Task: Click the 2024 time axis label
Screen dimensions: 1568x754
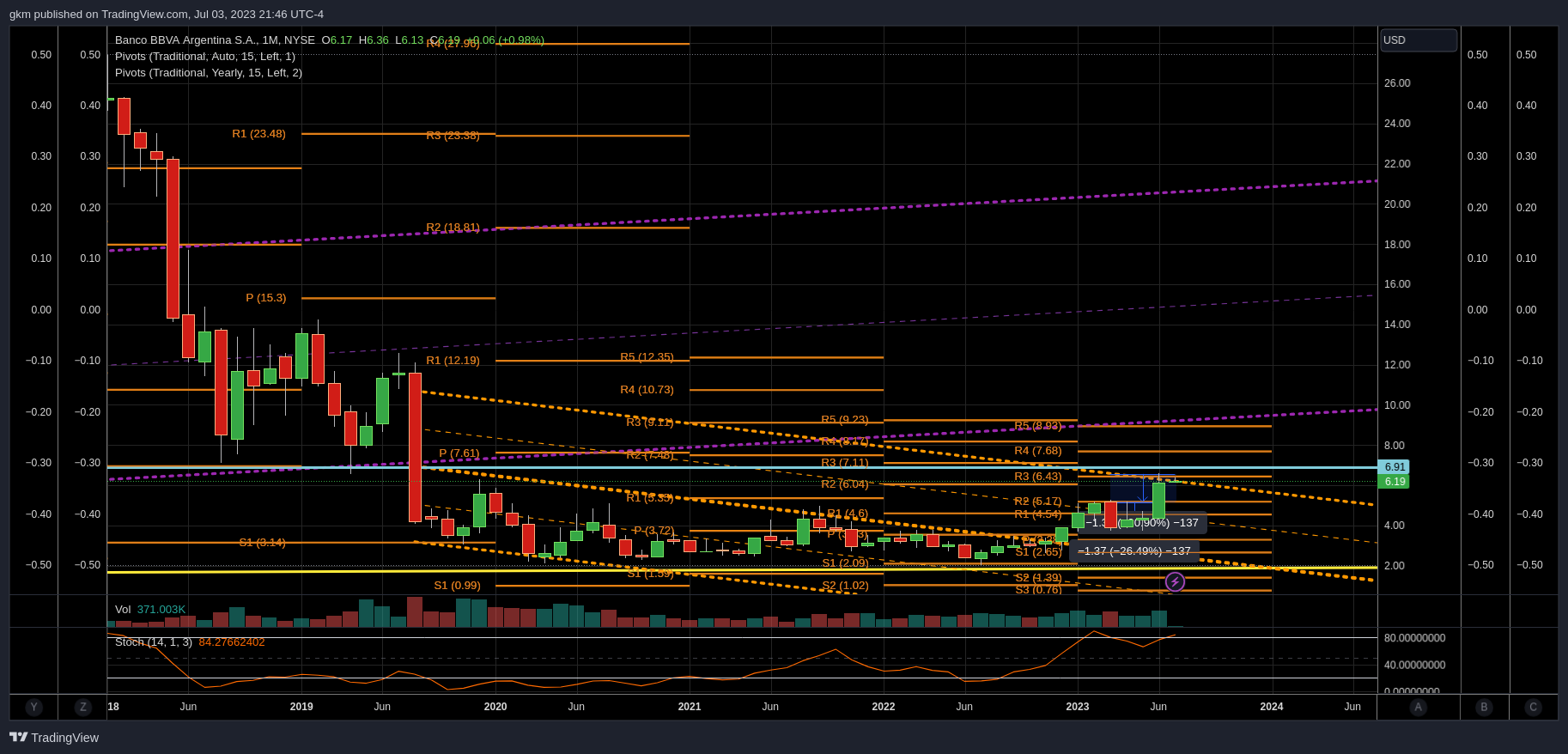Action: coord(1272,707)
